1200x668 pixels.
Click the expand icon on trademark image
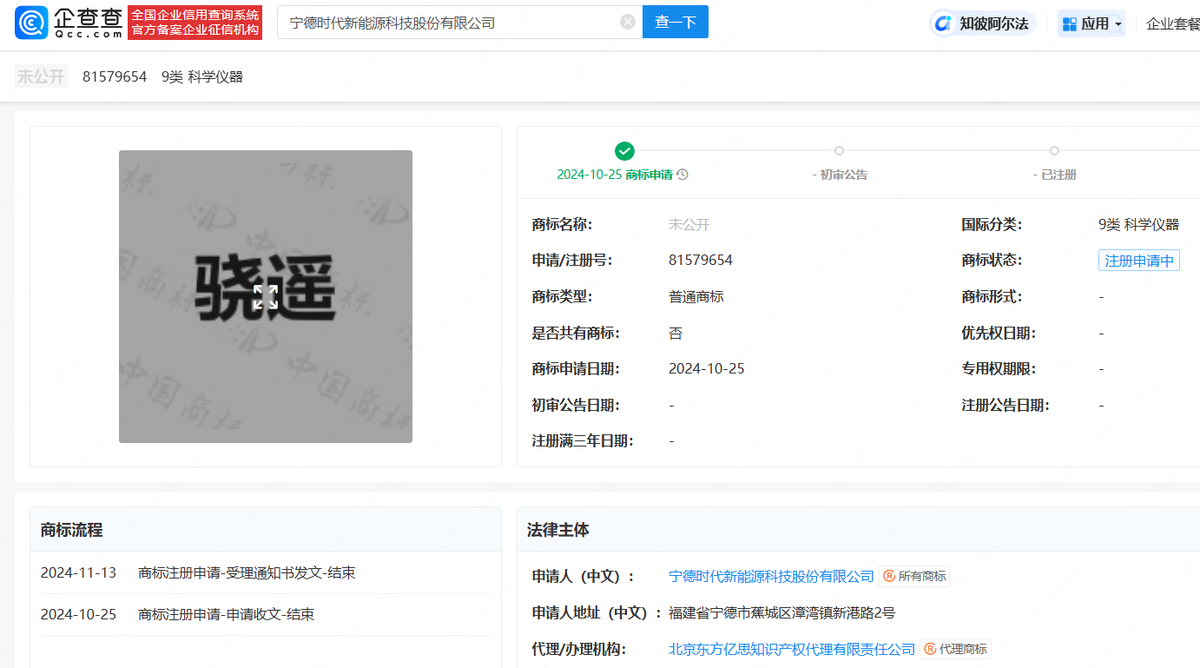click(265, 297)
